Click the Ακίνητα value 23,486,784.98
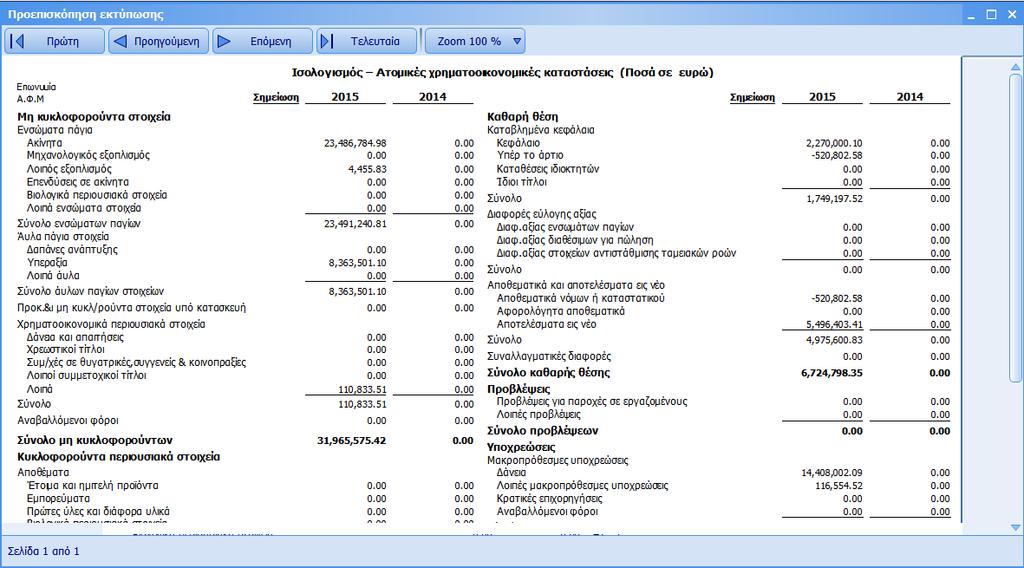 click(x=355, y=143)
